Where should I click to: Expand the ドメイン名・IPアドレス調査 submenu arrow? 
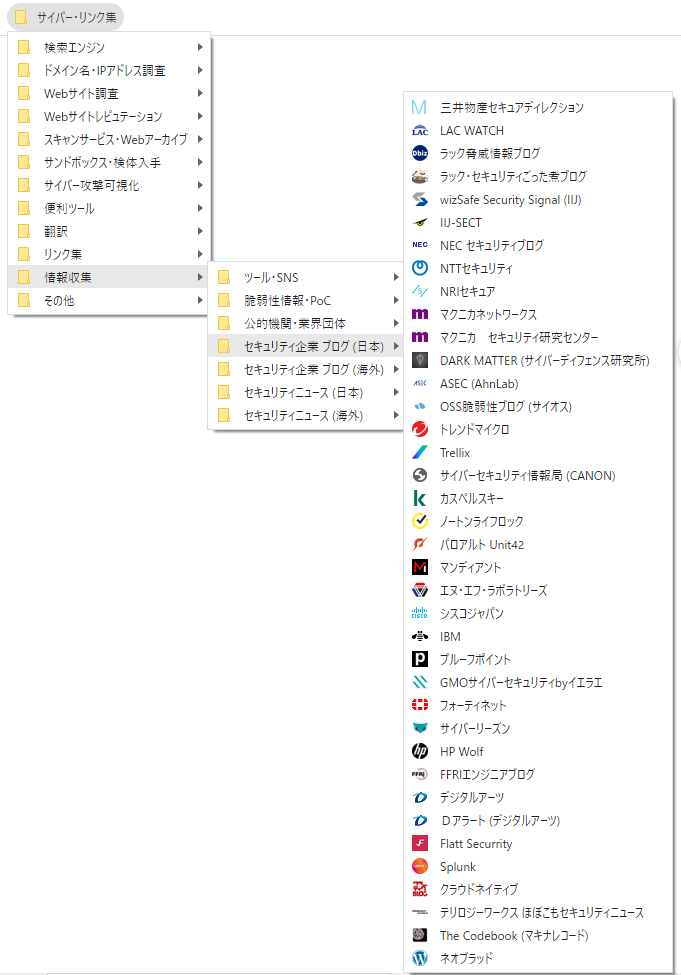pos(200,70)
